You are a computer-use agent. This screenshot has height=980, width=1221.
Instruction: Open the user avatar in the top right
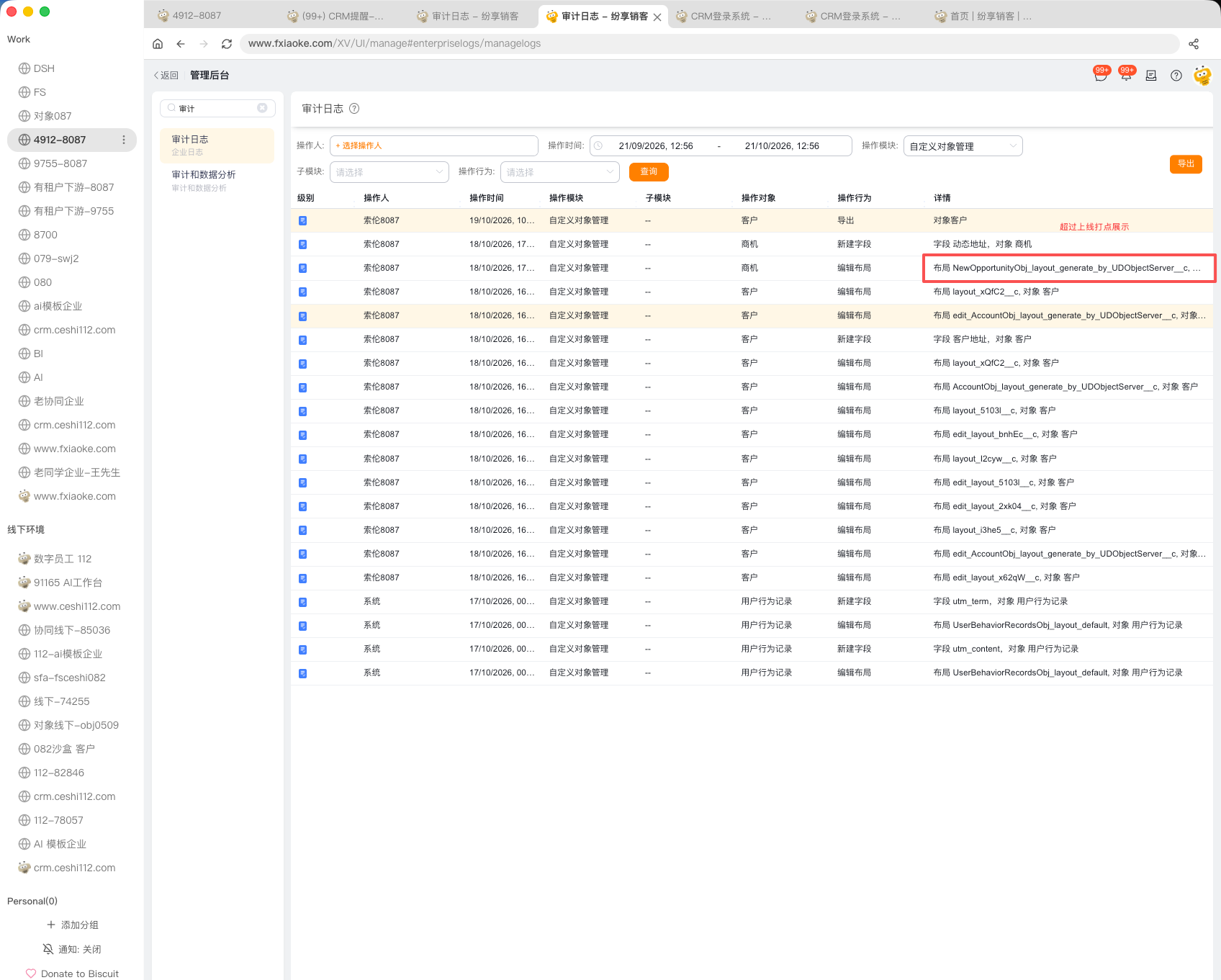point(1202,75)
